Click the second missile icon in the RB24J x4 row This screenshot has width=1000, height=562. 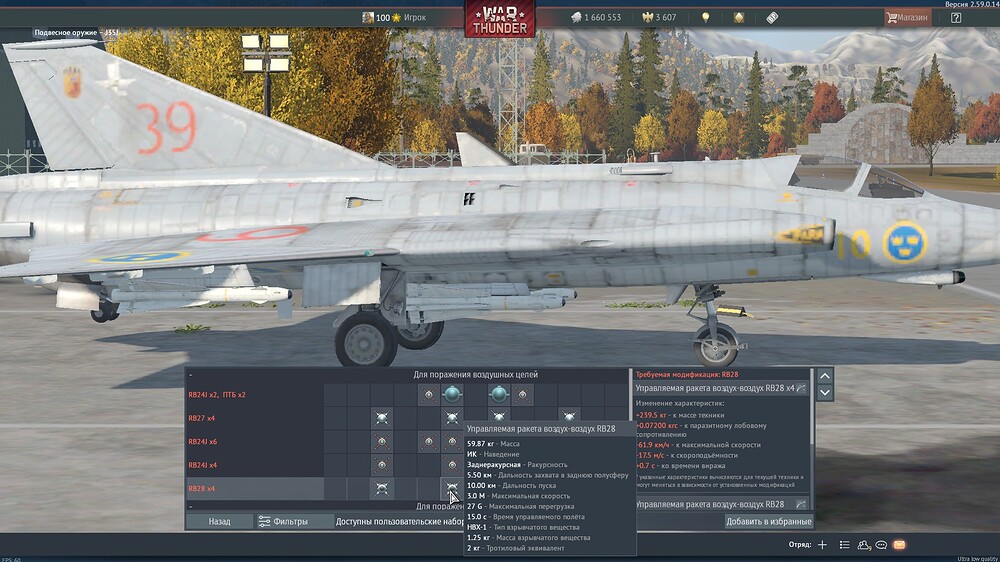click(452, 465)
